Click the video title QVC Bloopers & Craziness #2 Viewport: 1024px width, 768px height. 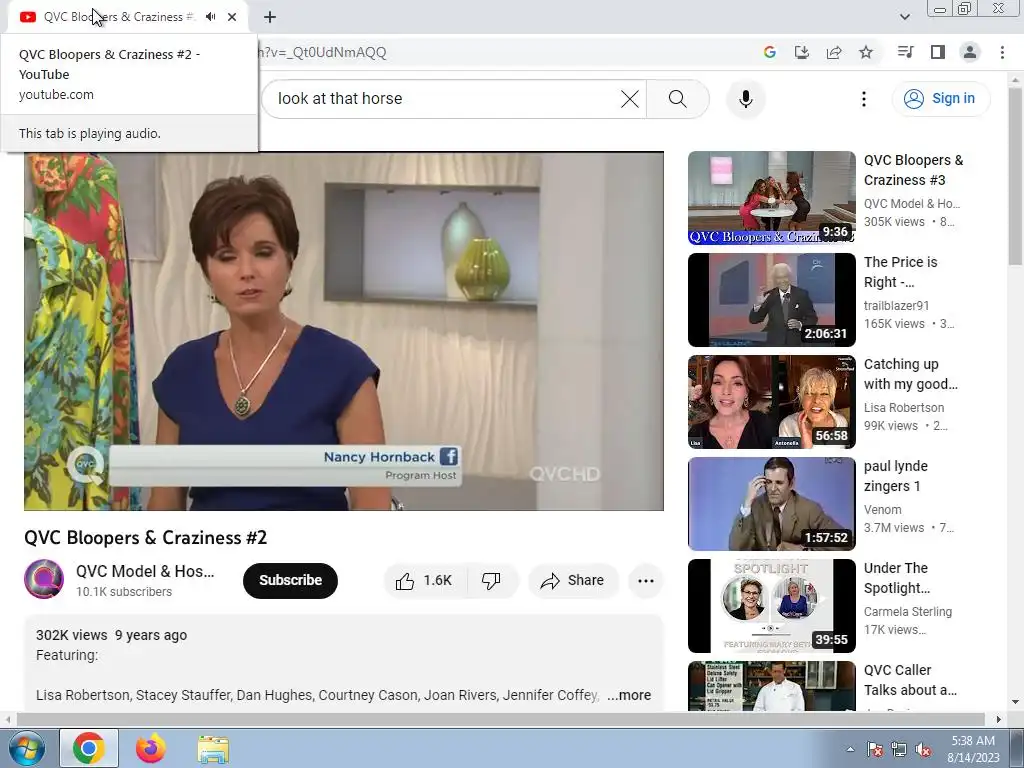pyautogui.click(x=146, y=537)
